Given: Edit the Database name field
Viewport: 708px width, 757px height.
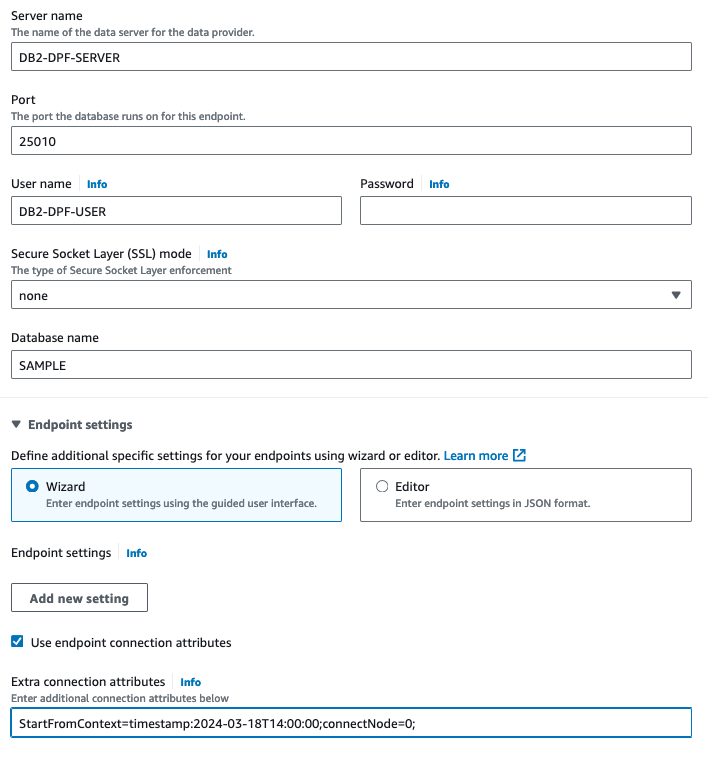Looking at the screenshot, I should [x=350, y=365].
